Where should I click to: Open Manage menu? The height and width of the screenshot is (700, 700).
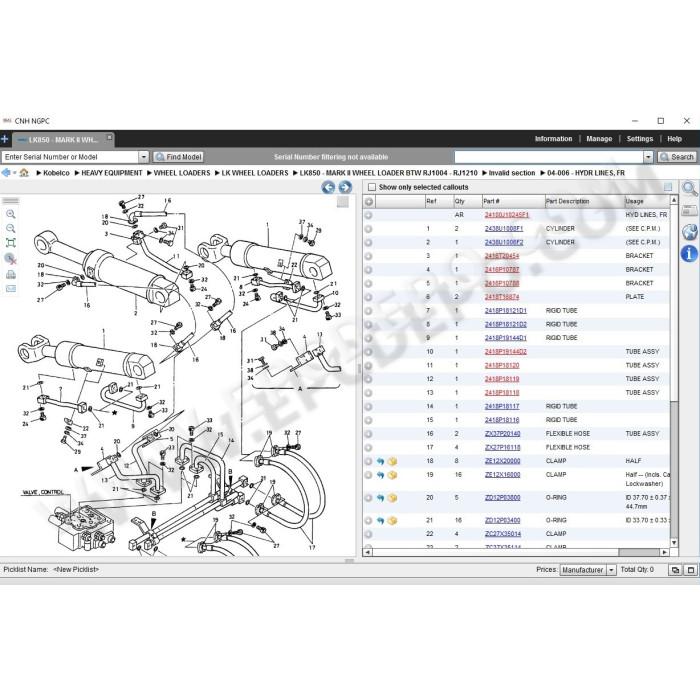tap(599, 139)
